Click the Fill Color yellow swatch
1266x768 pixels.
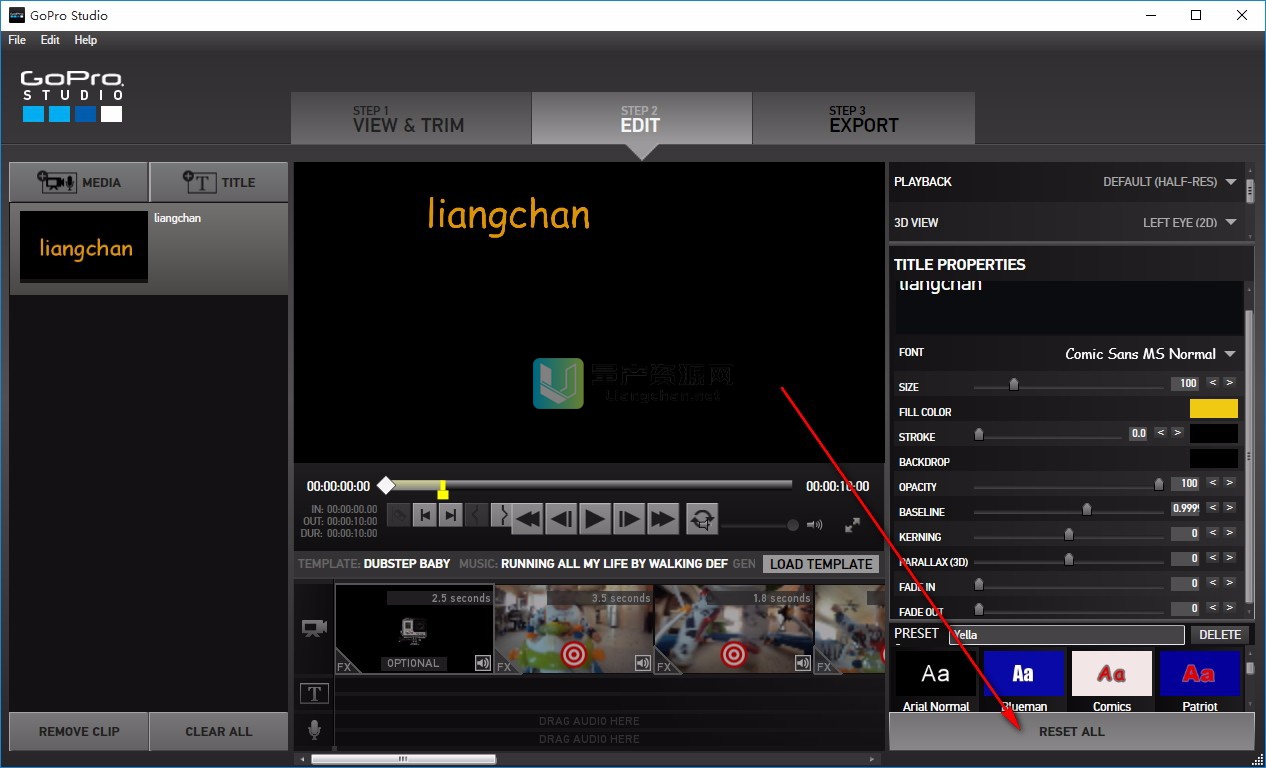pyautogui.click(x=1213, y=408)
